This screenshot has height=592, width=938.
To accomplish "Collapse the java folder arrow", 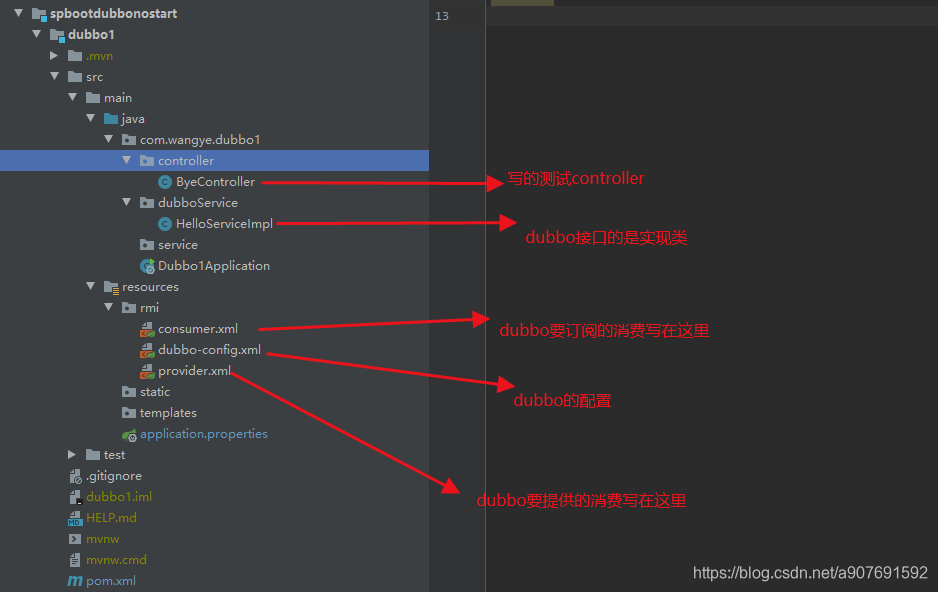I will (90, 118).
